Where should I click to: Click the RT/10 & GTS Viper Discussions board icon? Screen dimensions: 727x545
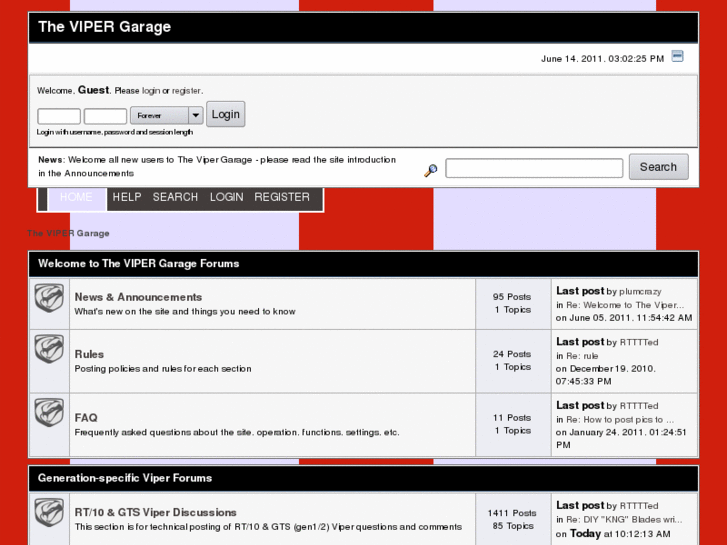pyautogui.click(x=49, y=512)
